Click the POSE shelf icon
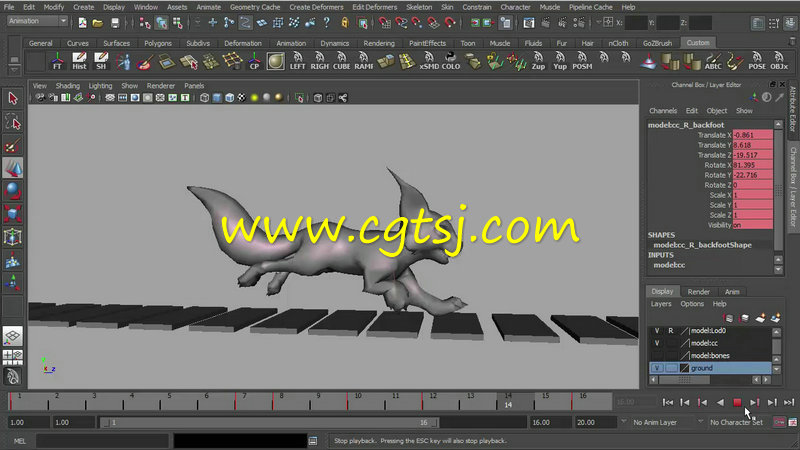The height and width of the screenshot is (450, 800). click(x=757, y=61)
